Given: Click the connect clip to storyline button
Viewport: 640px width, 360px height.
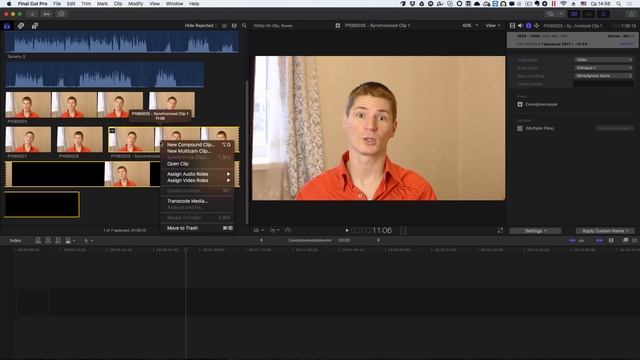Looking at the screenshot, I should (38, 240).
